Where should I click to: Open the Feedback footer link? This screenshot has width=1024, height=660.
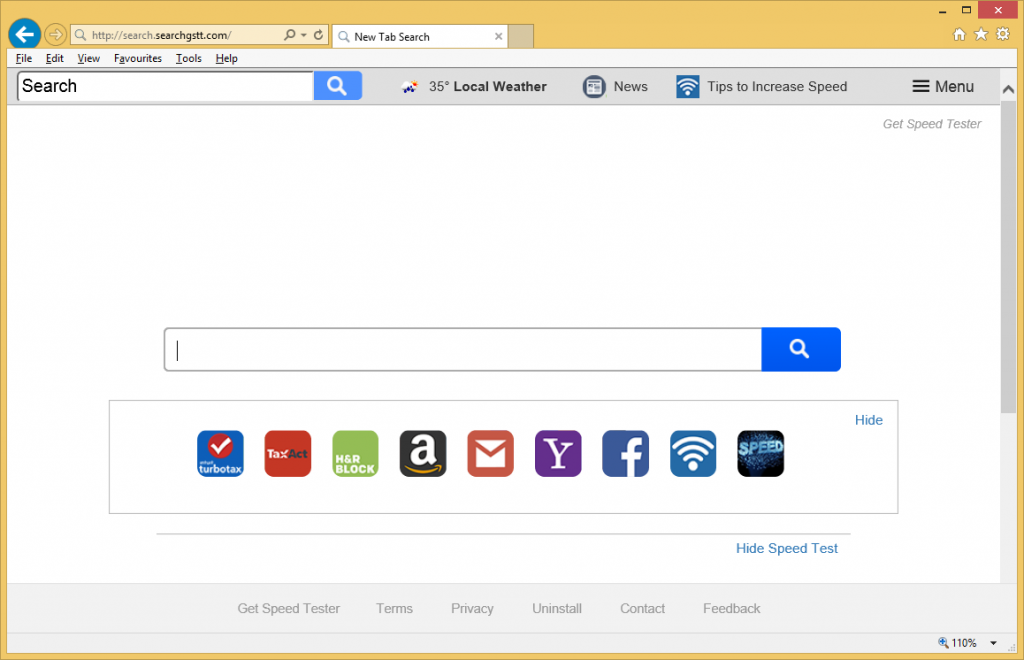pos(731,608)
